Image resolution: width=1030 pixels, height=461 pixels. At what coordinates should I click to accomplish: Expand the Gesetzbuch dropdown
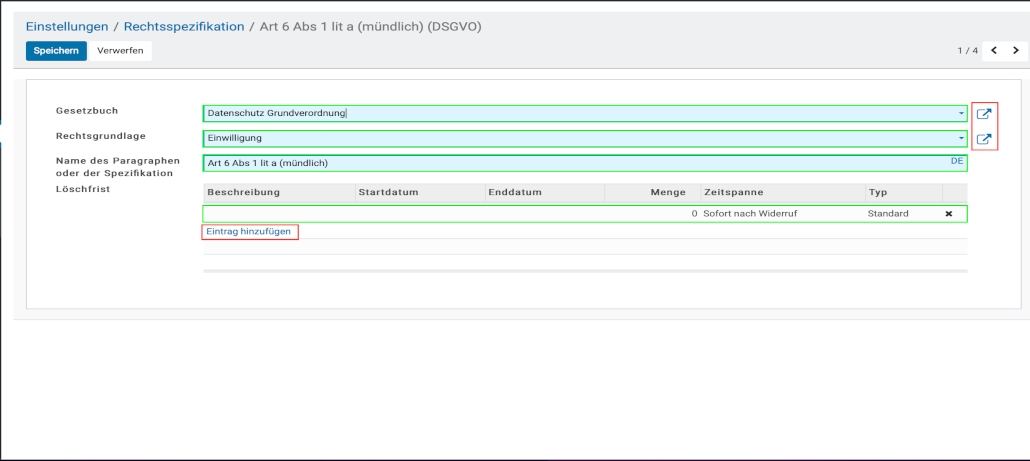[x=961, y=114]
